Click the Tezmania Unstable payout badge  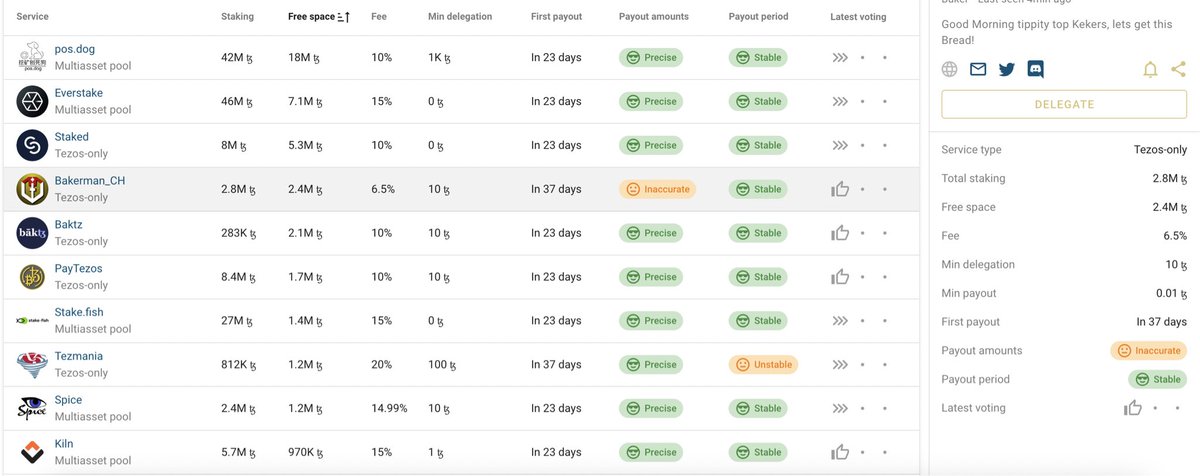[763, 365]
